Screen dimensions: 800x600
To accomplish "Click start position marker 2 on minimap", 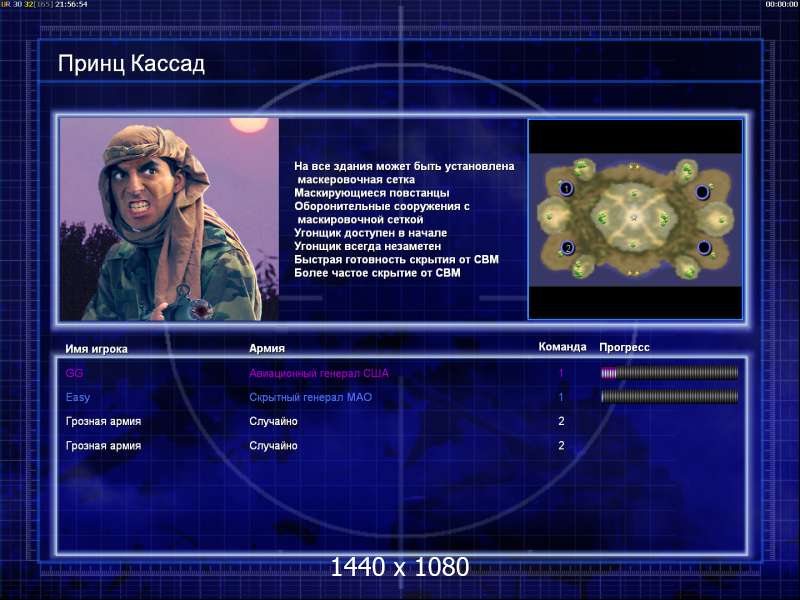I will (x=567, y=248).
